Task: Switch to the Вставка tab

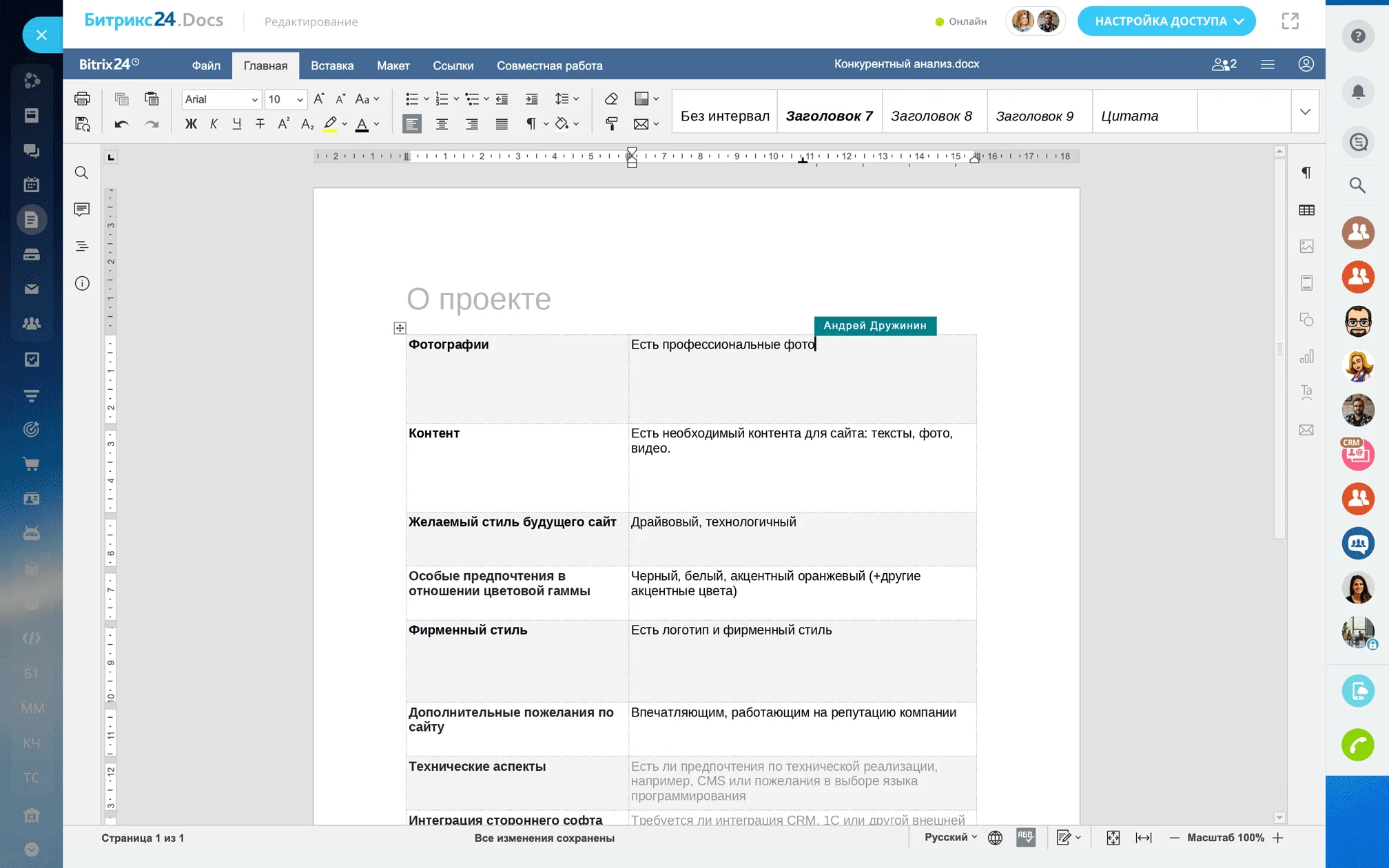Action: coord(331,65)
